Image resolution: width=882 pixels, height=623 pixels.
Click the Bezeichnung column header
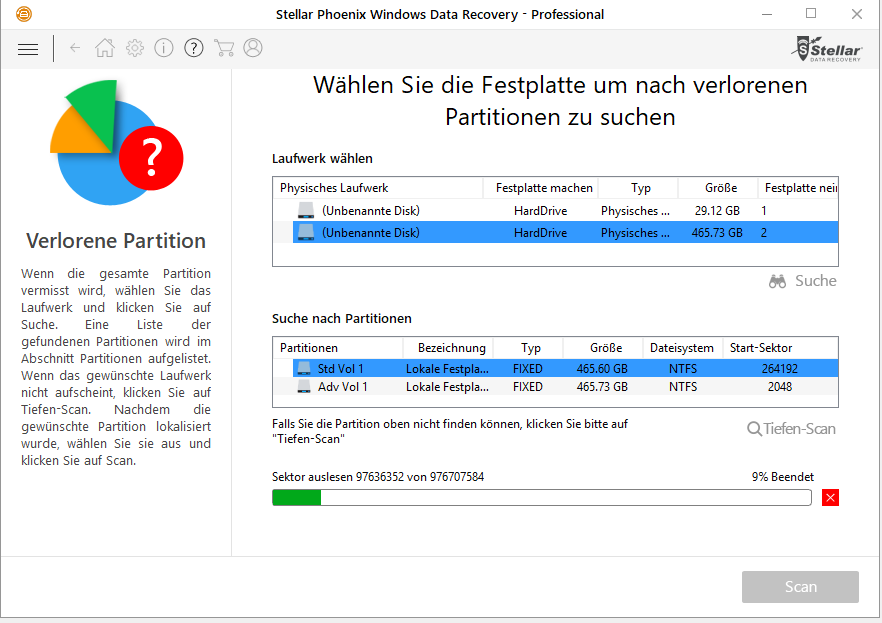[x=449, y=348]
